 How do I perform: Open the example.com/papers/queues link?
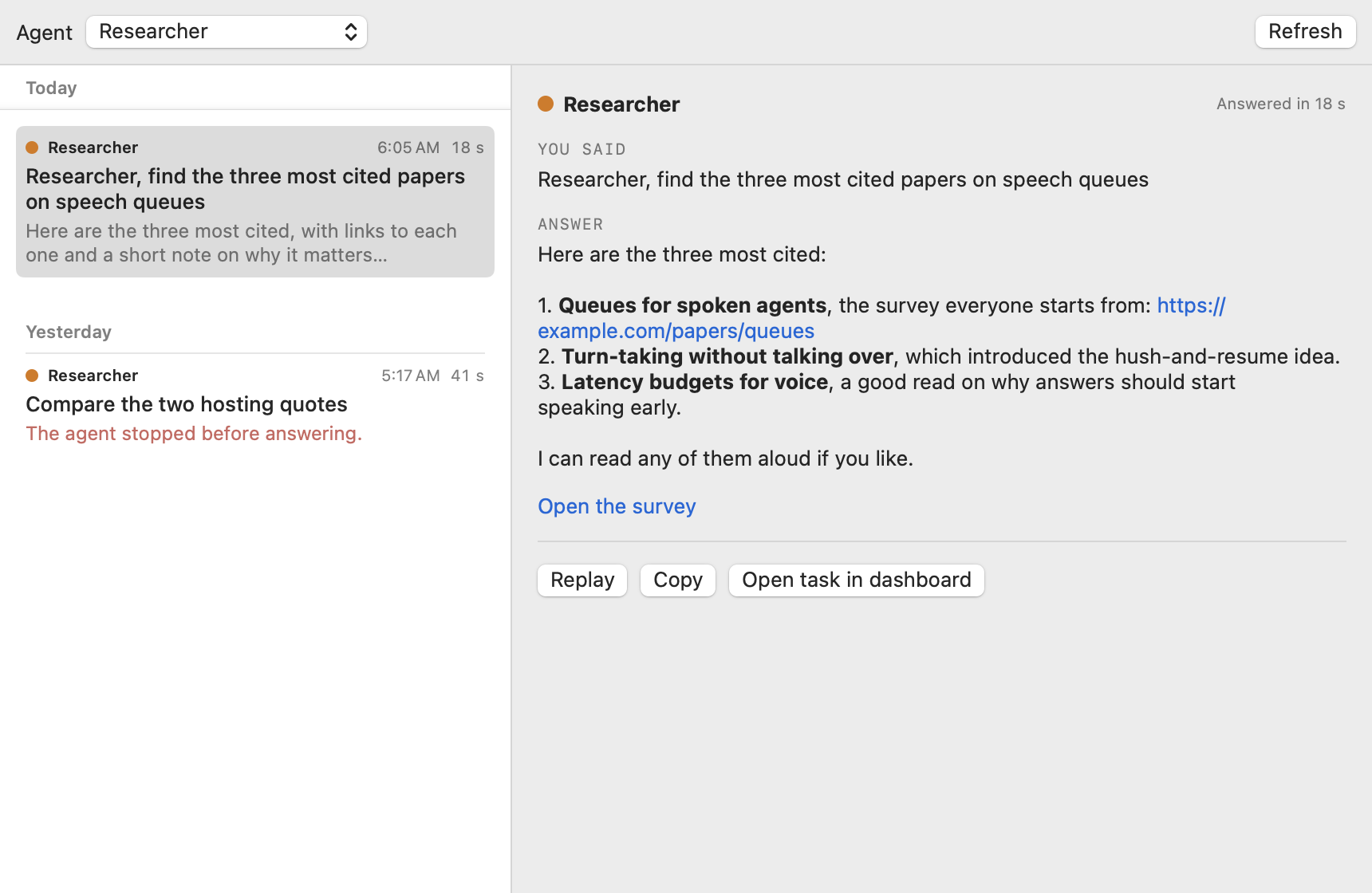[676, 331]
